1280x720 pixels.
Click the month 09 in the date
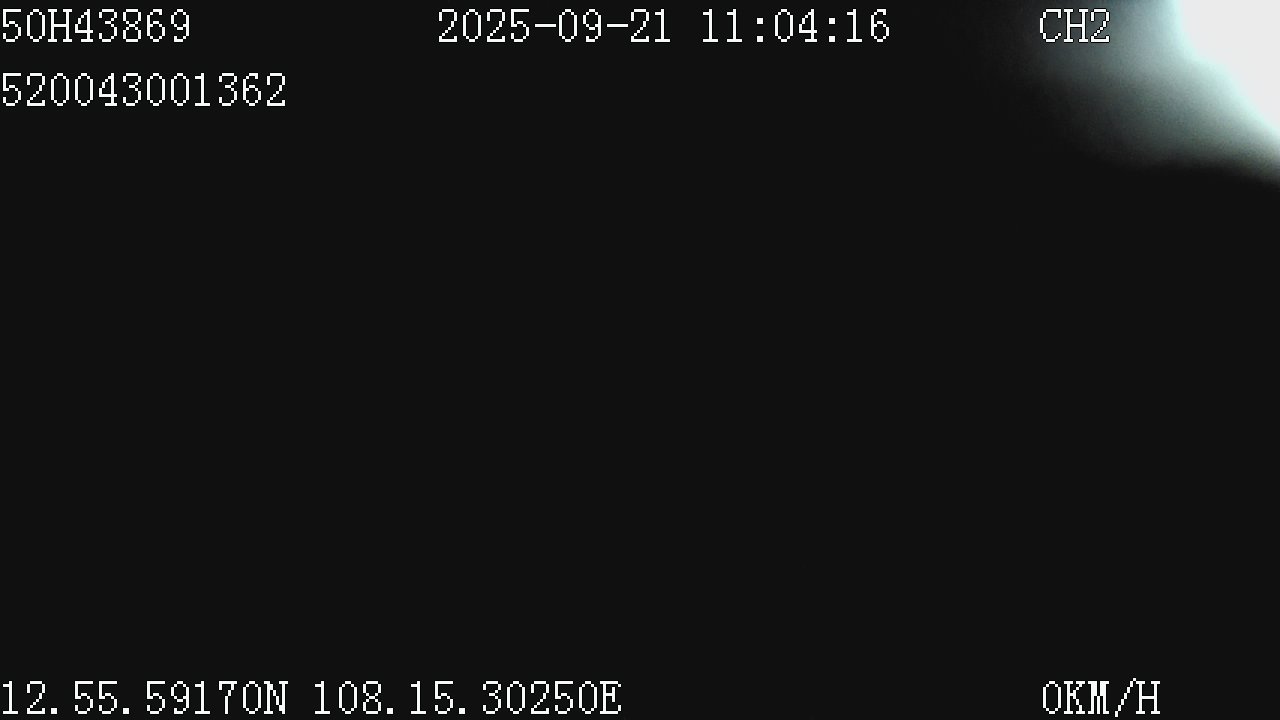[x=579, y=27]
